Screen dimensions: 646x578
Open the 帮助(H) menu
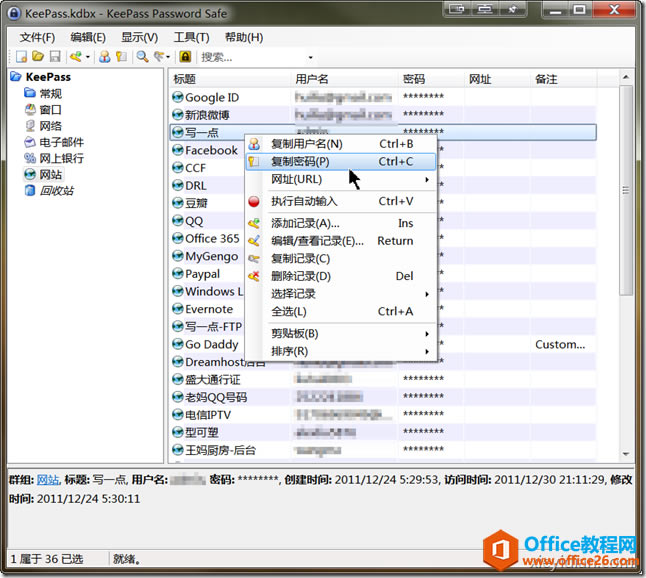click(x=243, y=37)
